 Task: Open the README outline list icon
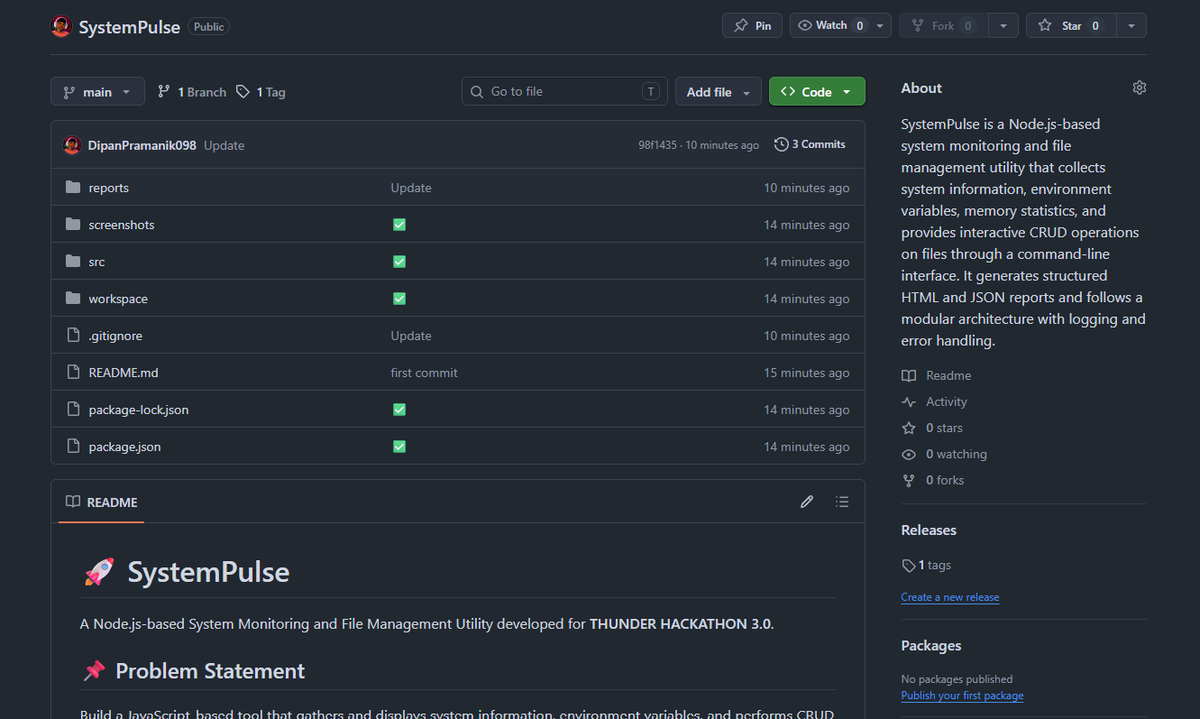click(x=842, y=502)
